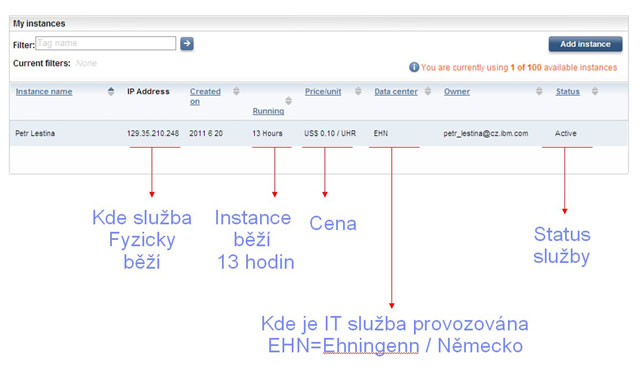
Task: Click the US$ 0.10 / UHR price
Action: pyautogui.click(x=330, y=133)
